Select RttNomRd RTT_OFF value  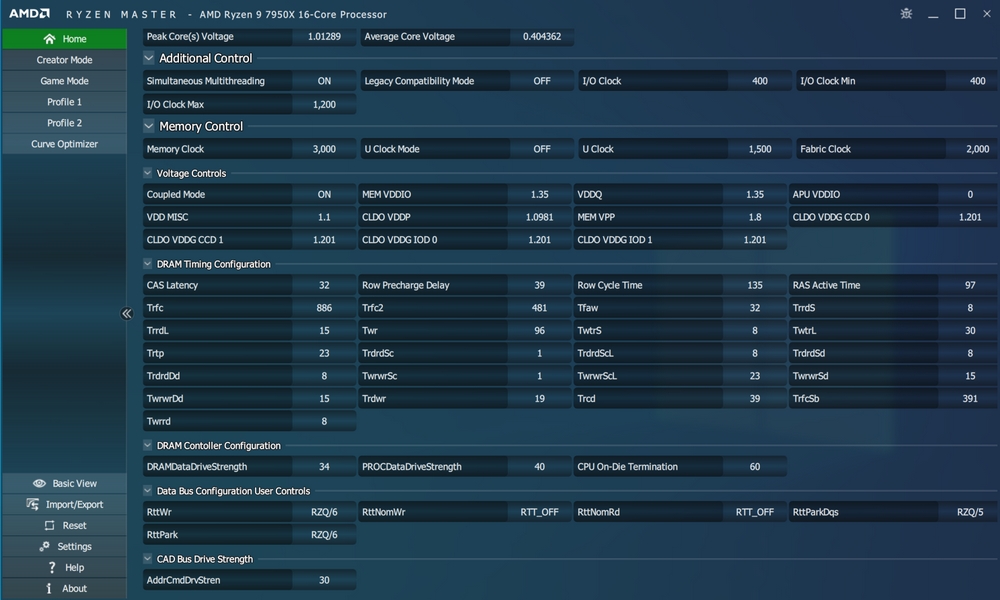coord(754,512)
